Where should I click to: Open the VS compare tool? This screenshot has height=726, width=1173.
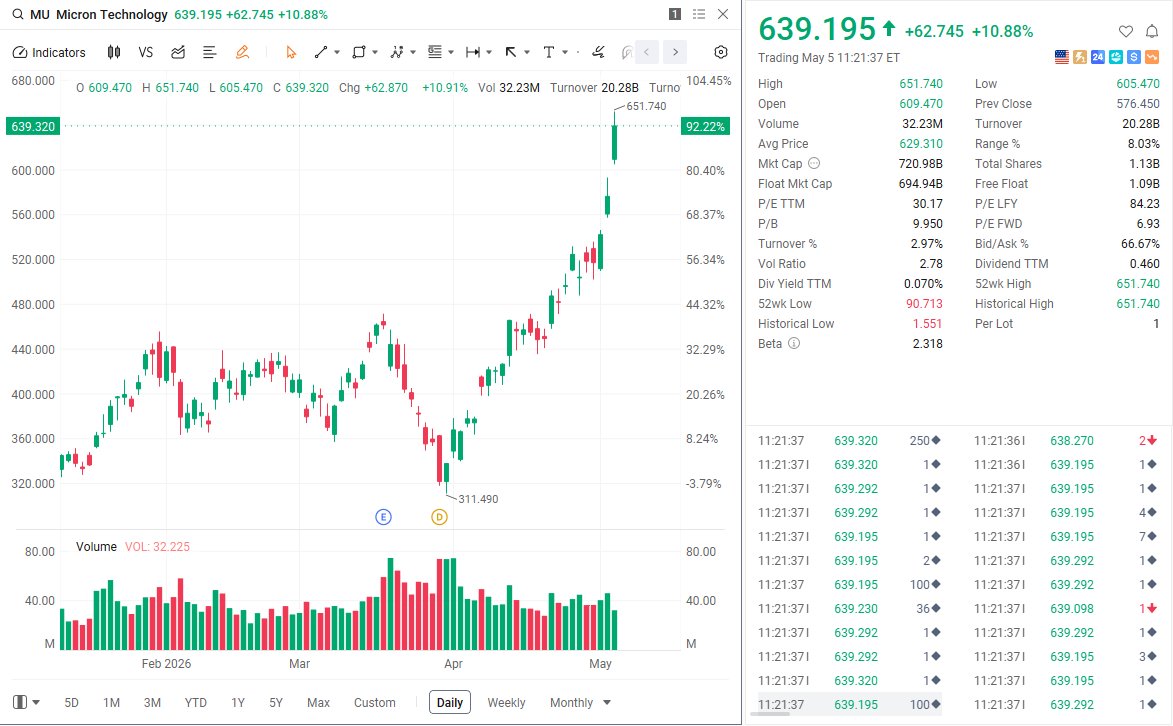coord(146,52)
